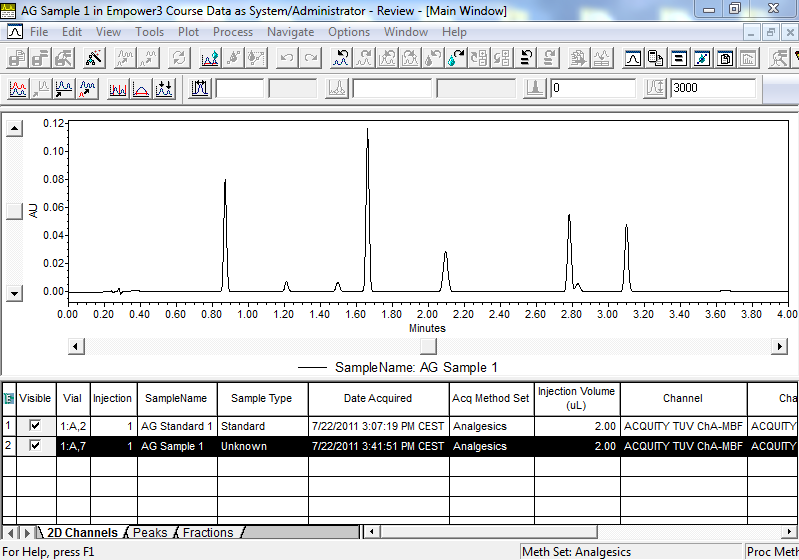This screenshot has width=799, height=560.
Task: Click the Redo arrow toolbar icon
Action: pos(310,58)
